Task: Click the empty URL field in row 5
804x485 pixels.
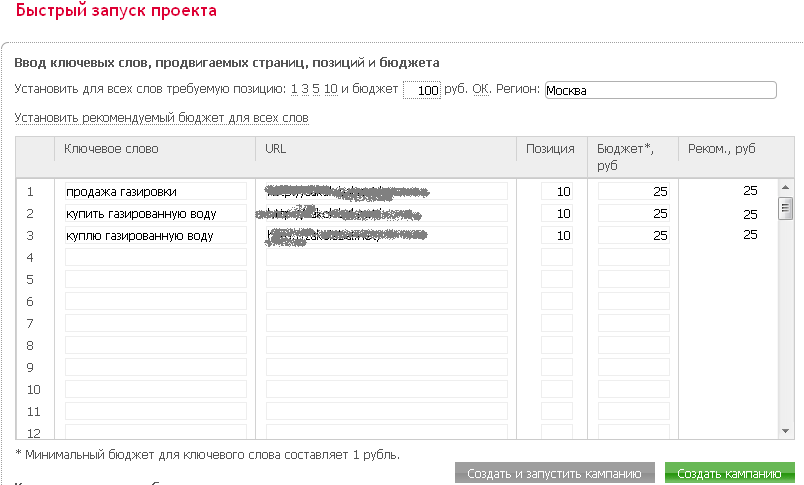Action: (x=387, y=279)
